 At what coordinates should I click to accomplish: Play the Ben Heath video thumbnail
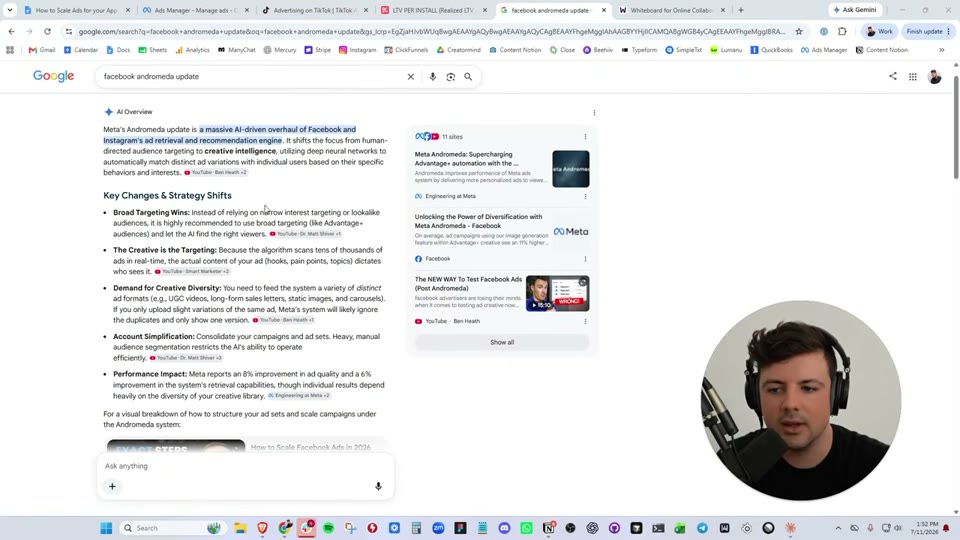(x=557, y=293)
